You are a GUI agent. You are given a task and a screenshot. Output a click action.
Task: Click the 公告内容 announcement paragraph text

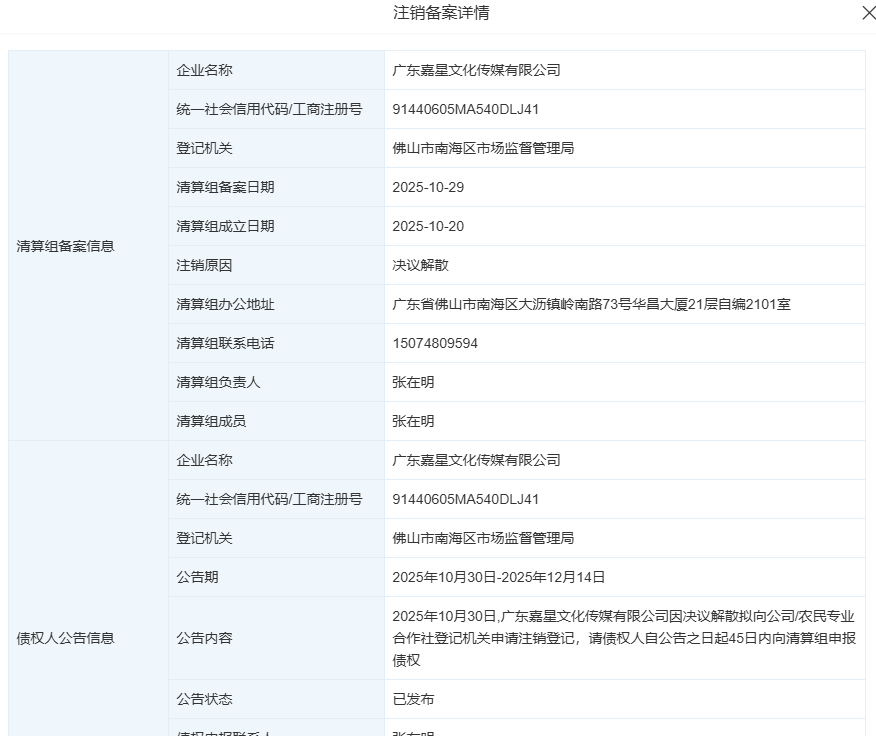coord(623,638)
